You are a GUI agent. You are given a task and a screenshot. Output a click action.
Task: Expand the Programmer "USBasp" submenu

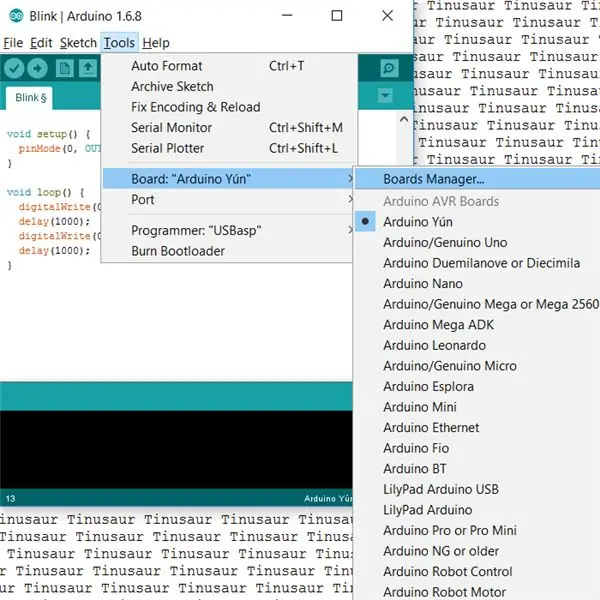coord(228,230)
